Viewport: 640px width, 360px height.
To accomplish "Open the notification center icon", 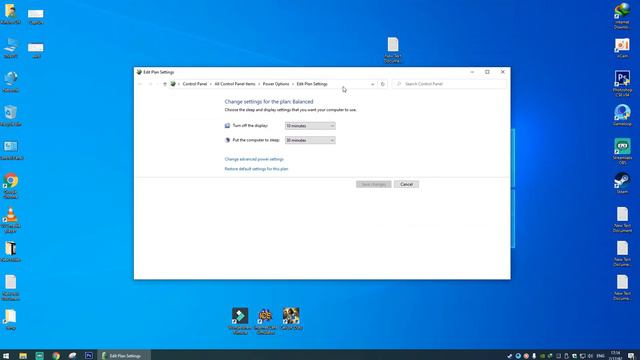I will [x=631, y=356].
